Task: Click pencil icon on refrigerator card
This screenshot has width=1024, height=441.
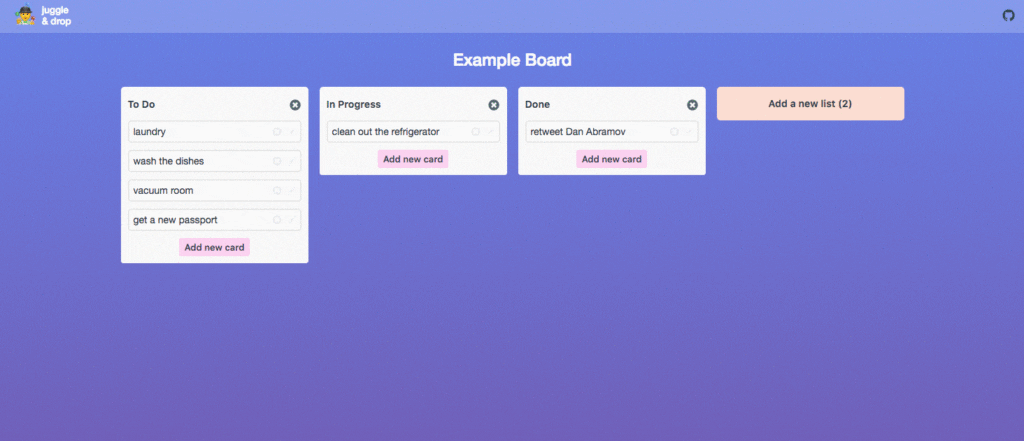Action: click(490, 132)
